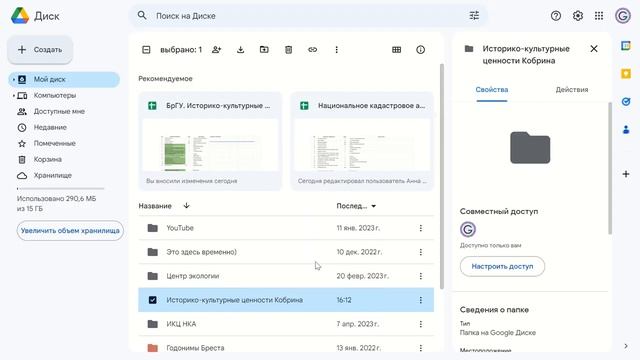Open the toolbar three-dot more actions
640x360 pixels.
pyautogui.click(x=336, y=50)
